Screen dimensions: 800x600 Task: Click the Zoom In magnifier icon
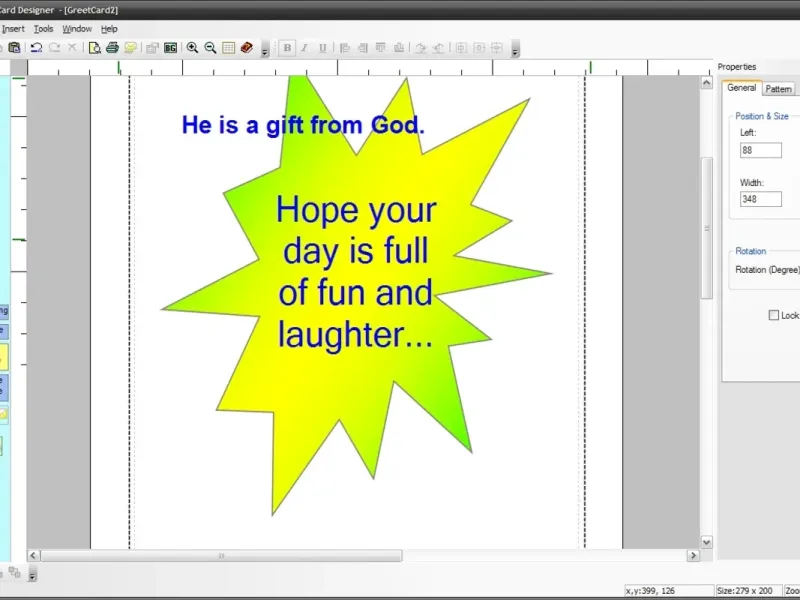tap(192, 47)
